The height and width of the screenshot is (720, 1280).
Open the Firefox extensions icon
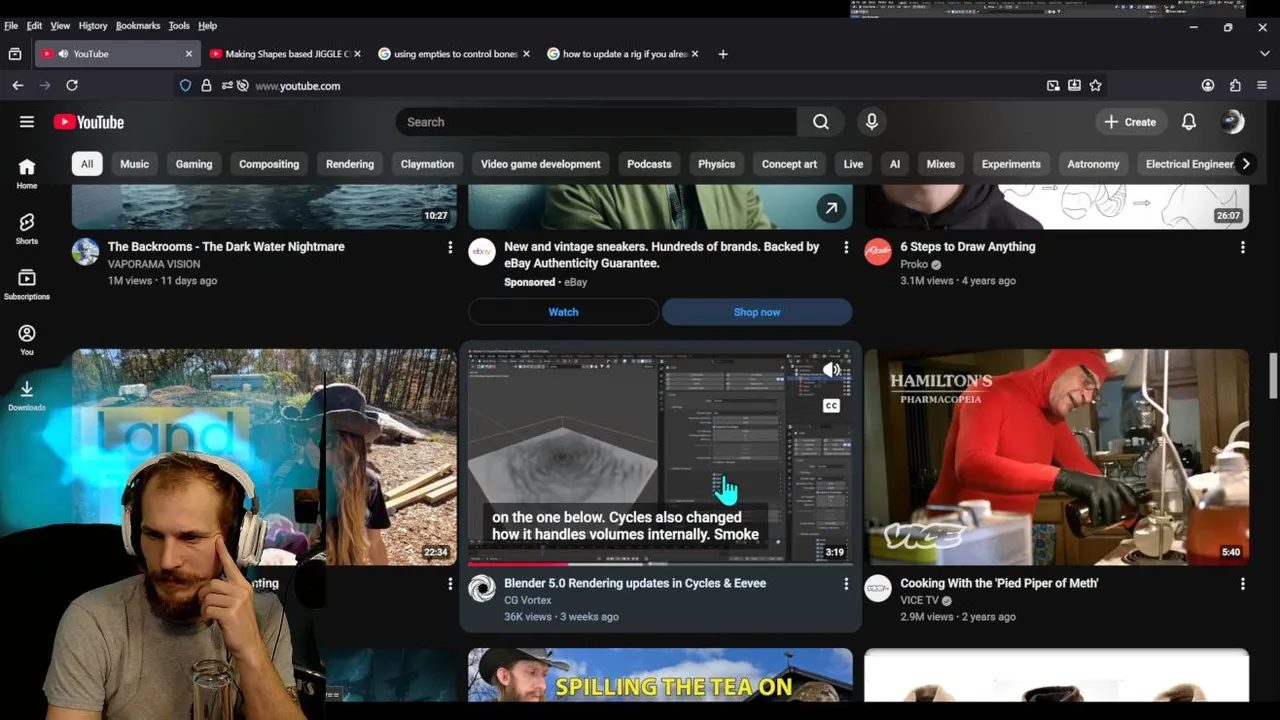[x=1235, y=86]
